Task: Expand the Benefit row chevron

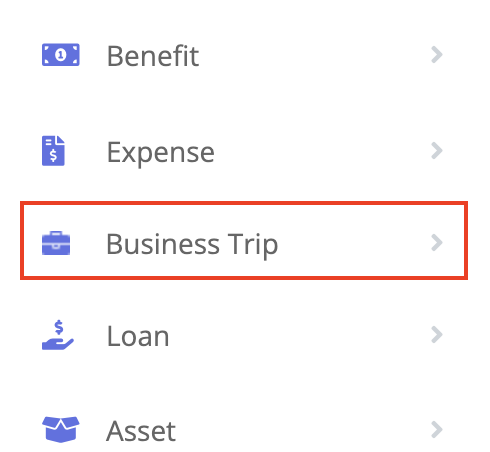Action: 436,55
